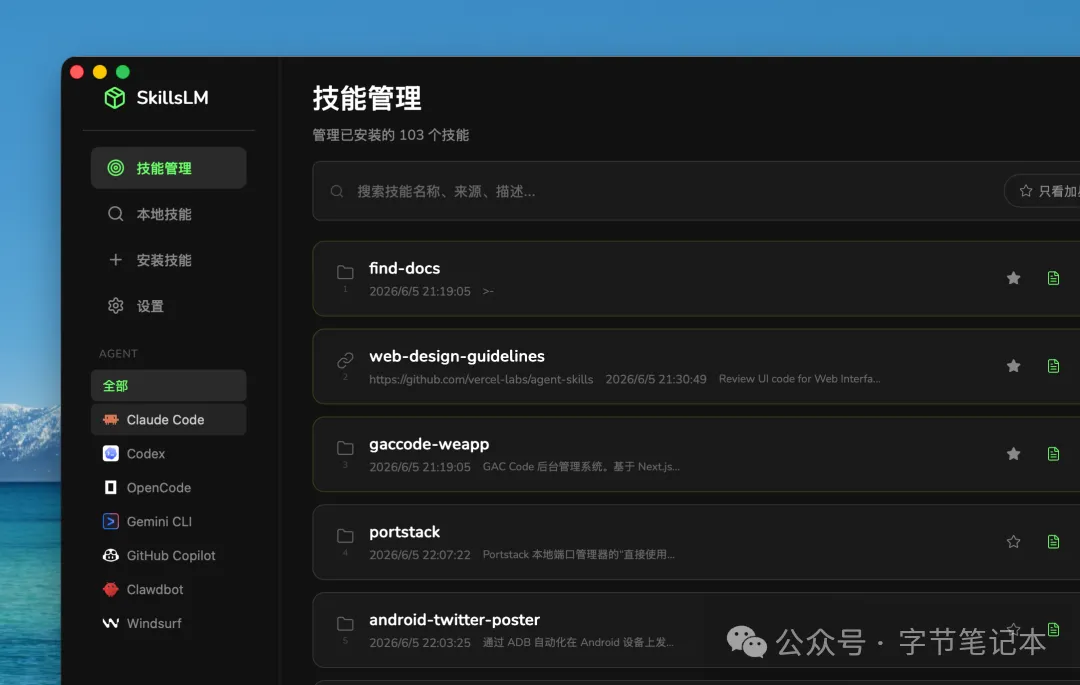Select the android-twitter-poster skill name
Screen dimensions: 1080x685
(455, 620)
